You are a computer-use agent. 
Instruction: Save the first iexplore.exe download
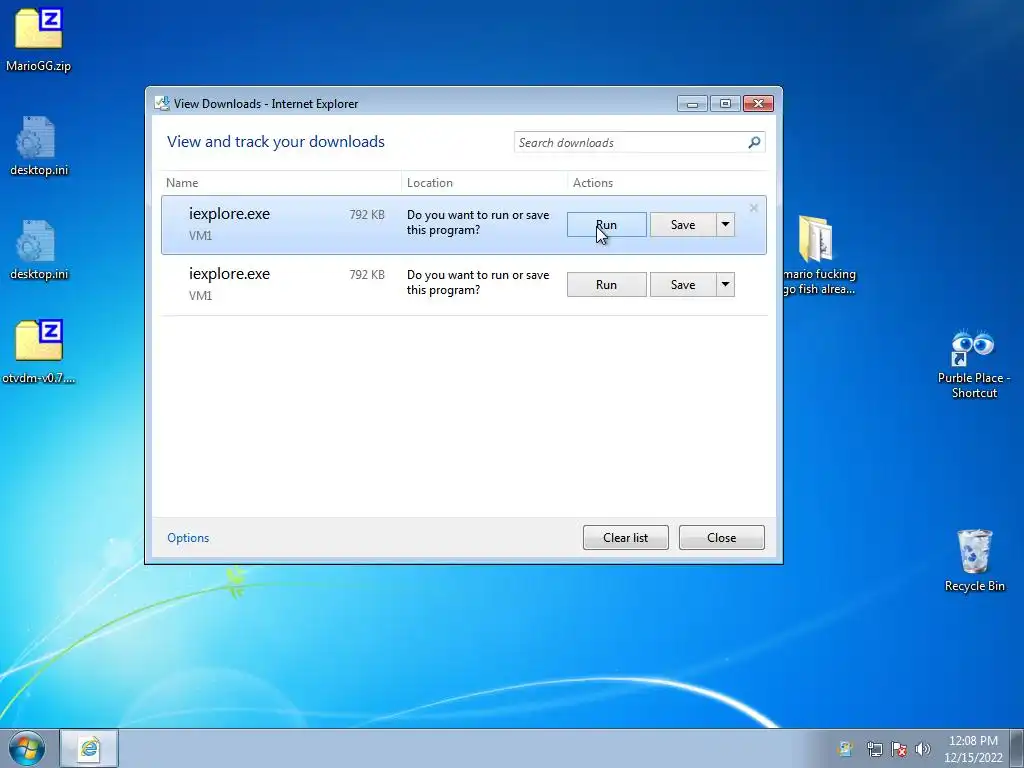click(683, 225)
